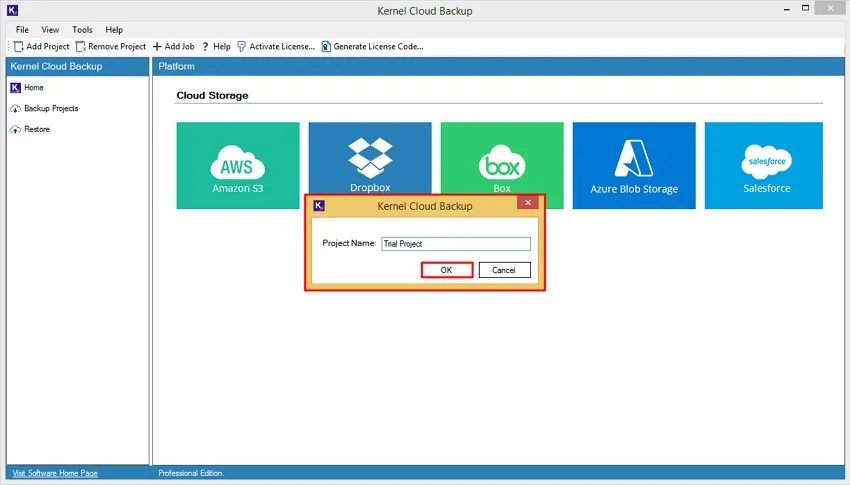Choose the Salesforce platform tile
The width and height of the screenshot is (850, 485).
tap(764, 165)
